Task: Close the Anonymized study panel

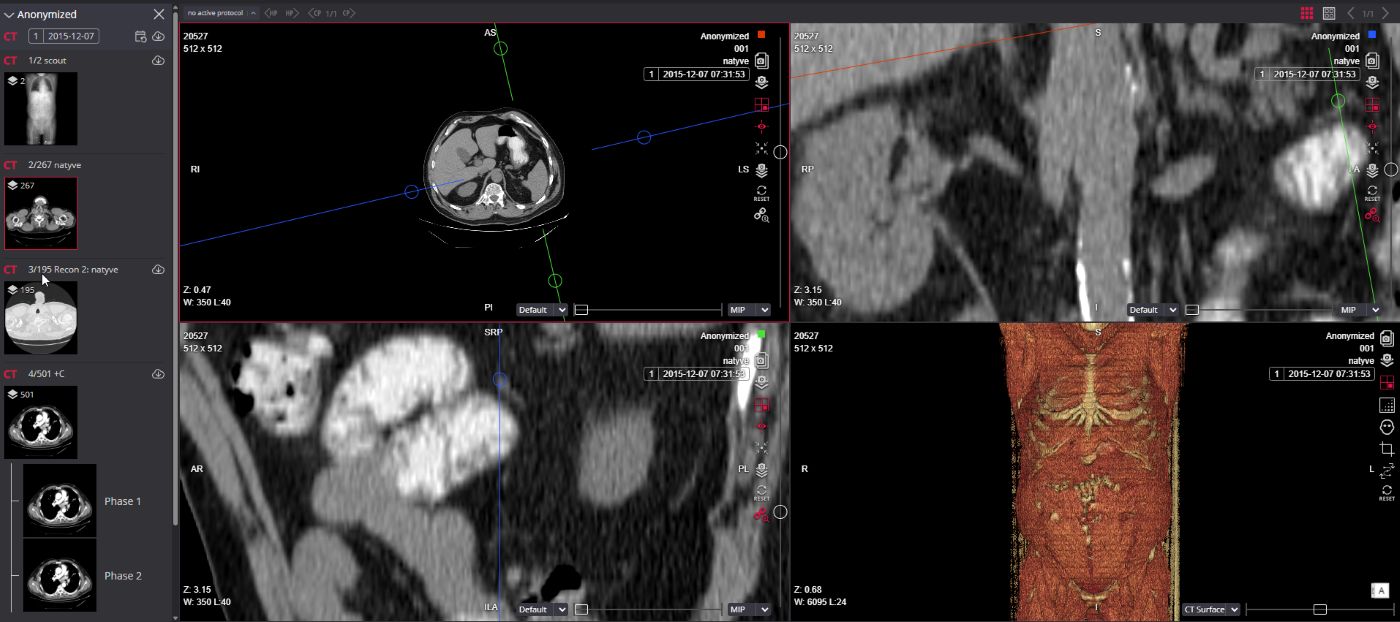Action: pyautogui.click(x=159, y=14)
